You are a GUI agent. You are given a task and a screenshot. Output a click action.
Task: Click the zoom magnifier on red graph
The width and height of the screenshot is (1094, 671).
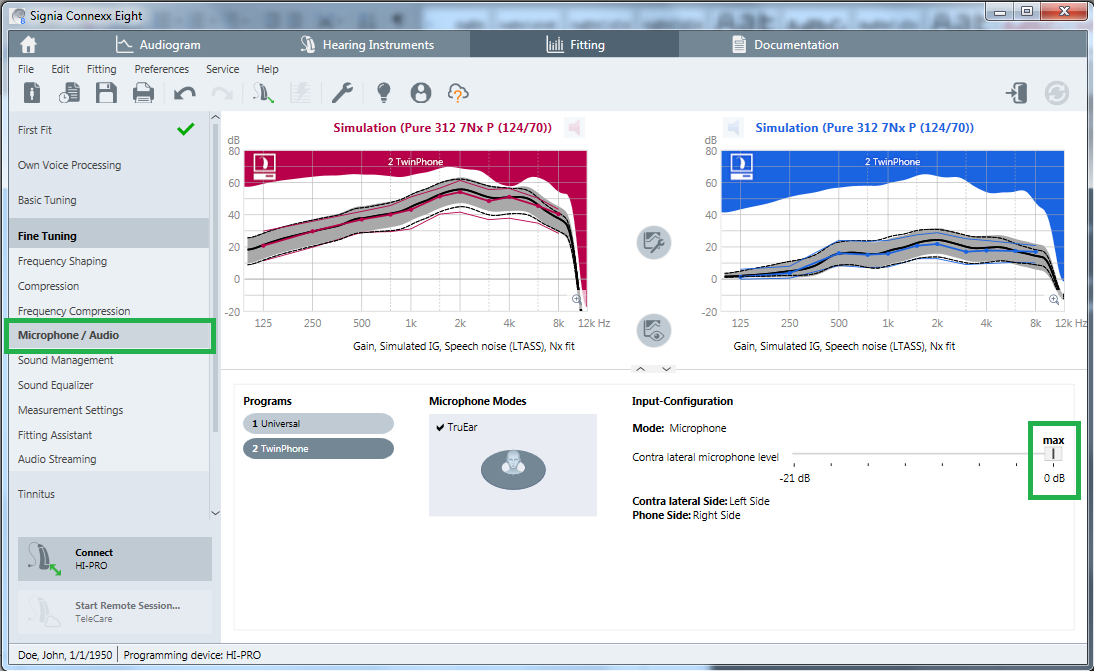(576, 299)
